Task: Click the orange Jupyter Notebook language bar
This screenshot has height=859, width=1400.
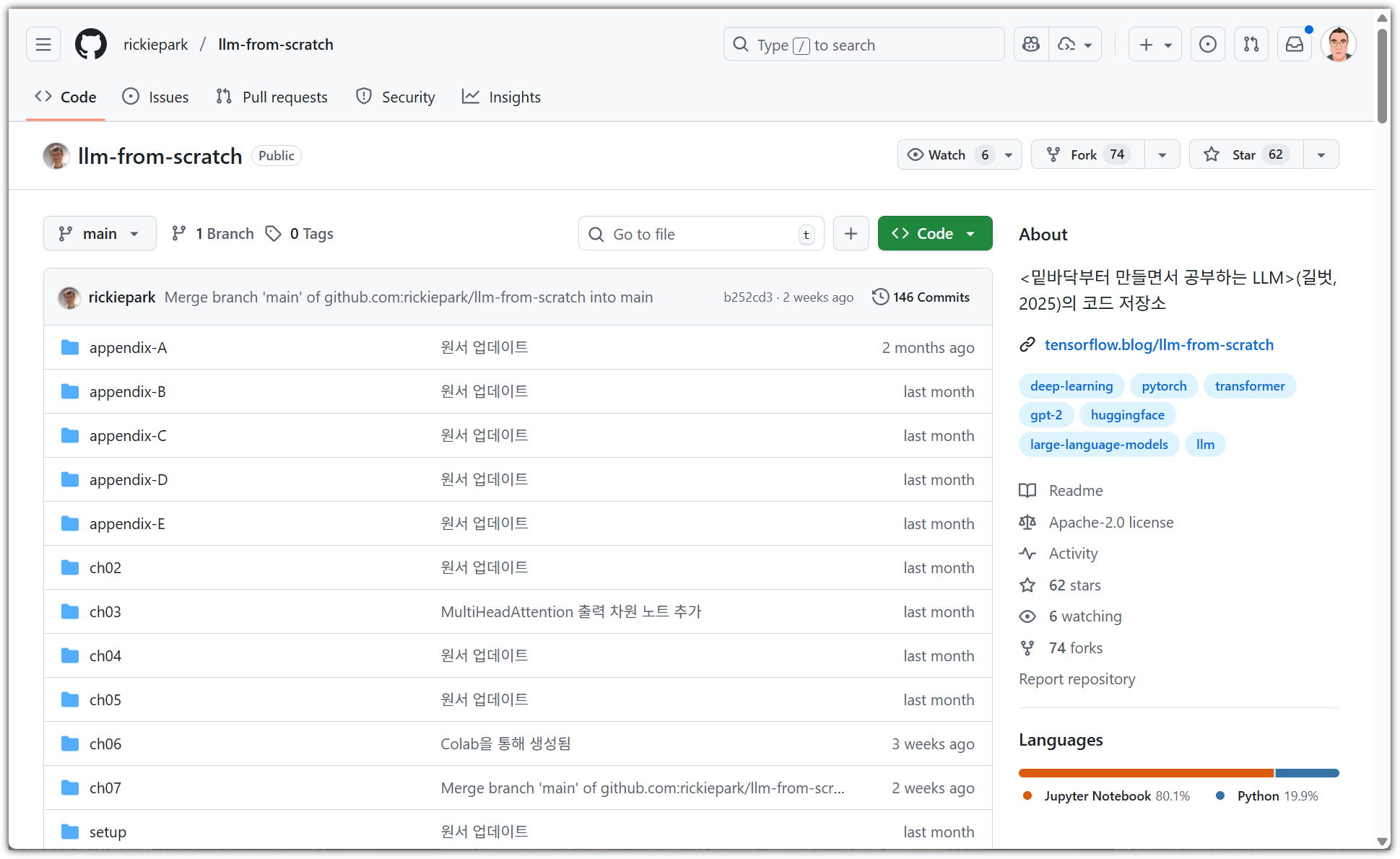Action: pos(1146,773)
